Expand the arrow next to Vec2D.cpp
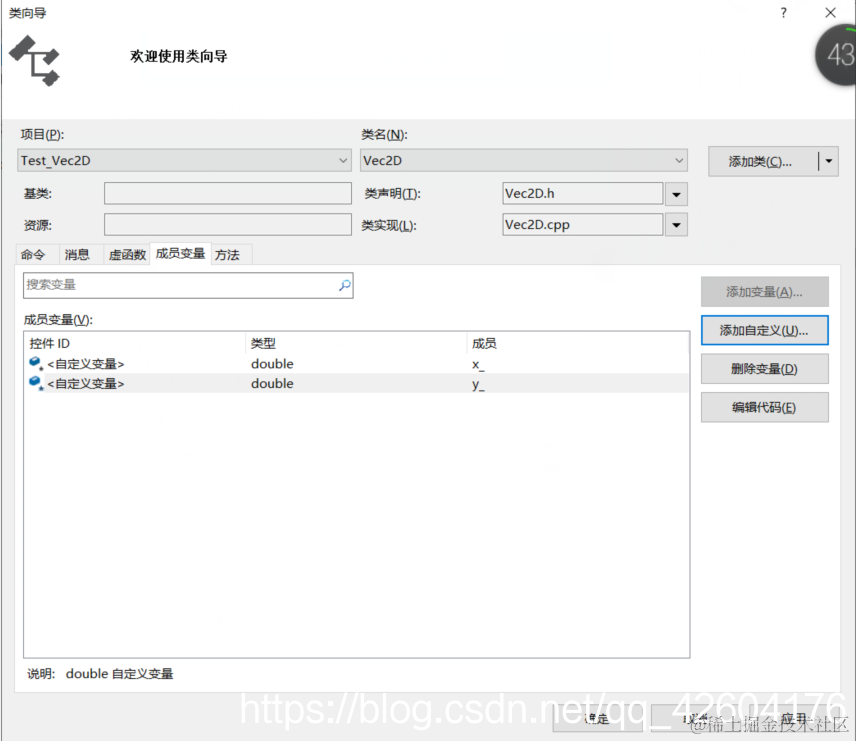 [x=676, y=225]
